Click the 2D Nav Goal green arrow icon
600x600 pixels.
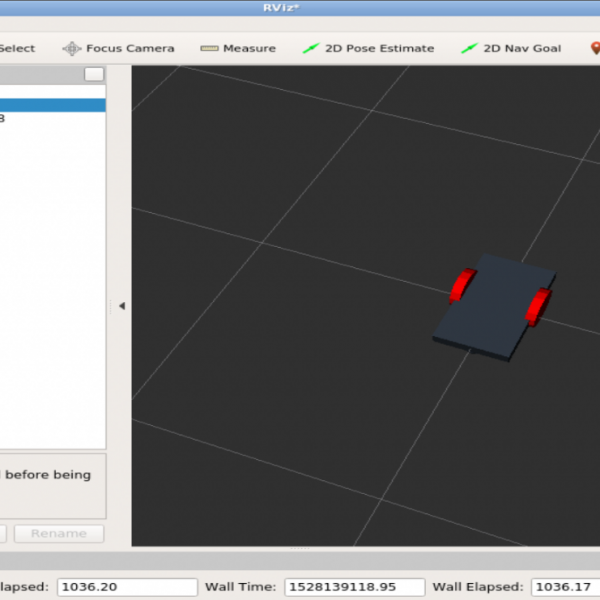click(469, 49)
